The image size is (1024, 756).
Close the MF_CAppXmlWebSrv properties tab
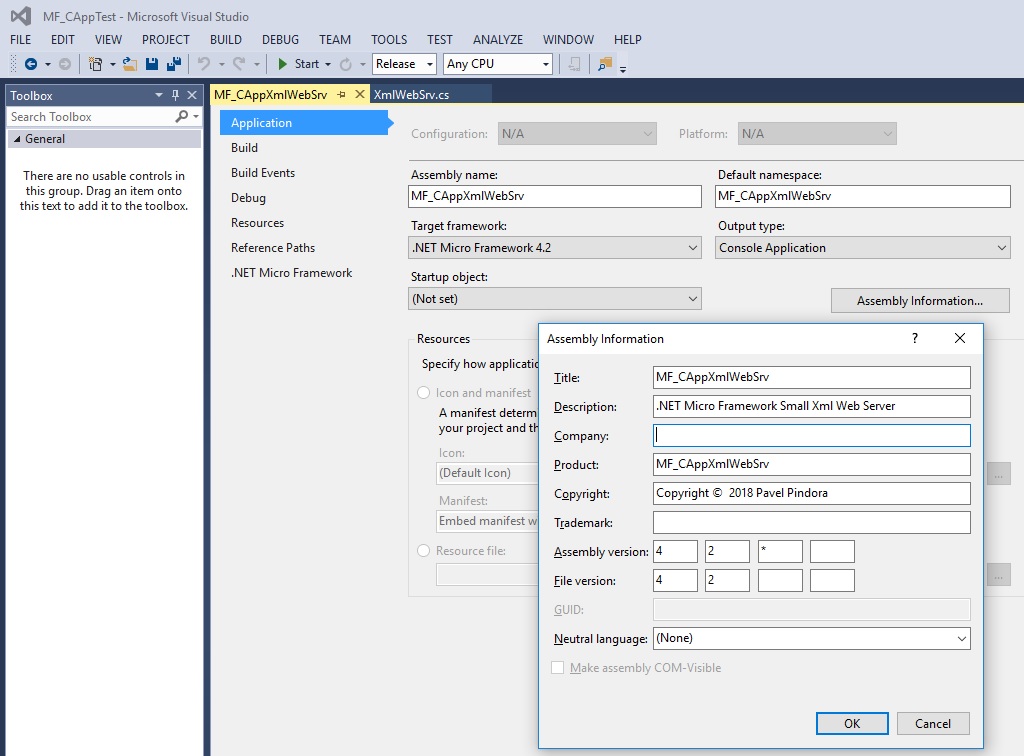click(x=360, y=94)
